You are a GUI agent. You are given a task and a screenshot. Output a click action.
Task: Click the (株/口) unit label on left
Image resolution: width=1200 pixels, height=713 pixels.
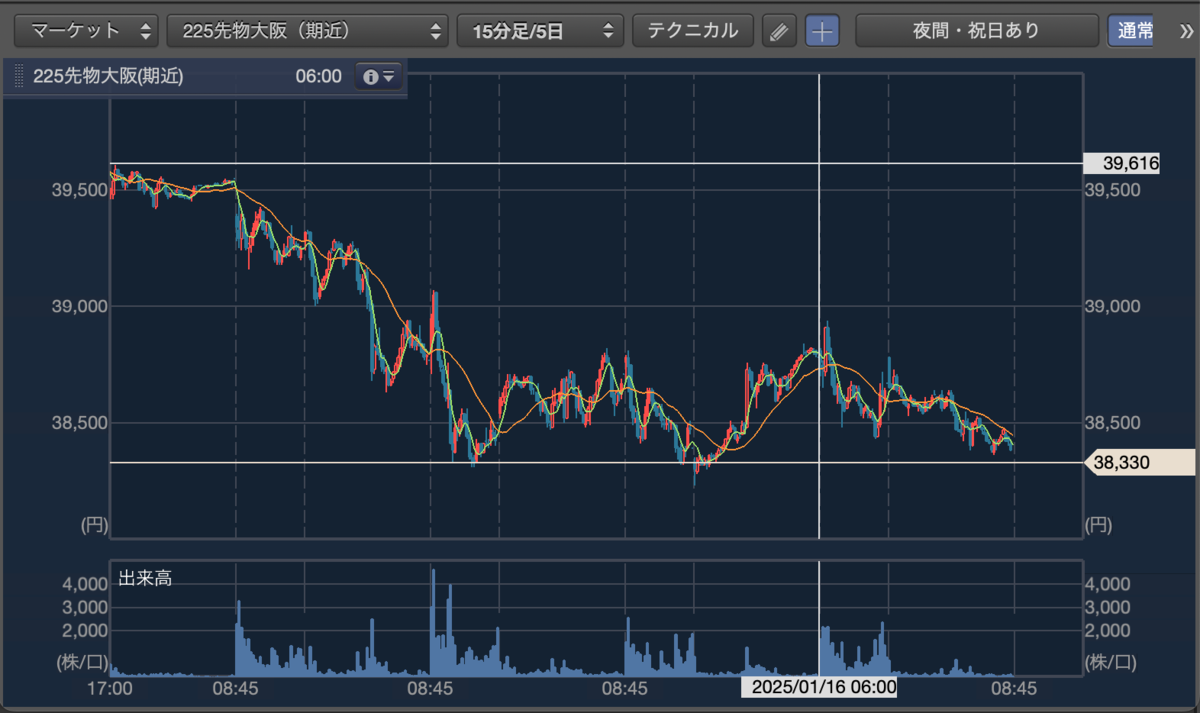tap(81, 662)
